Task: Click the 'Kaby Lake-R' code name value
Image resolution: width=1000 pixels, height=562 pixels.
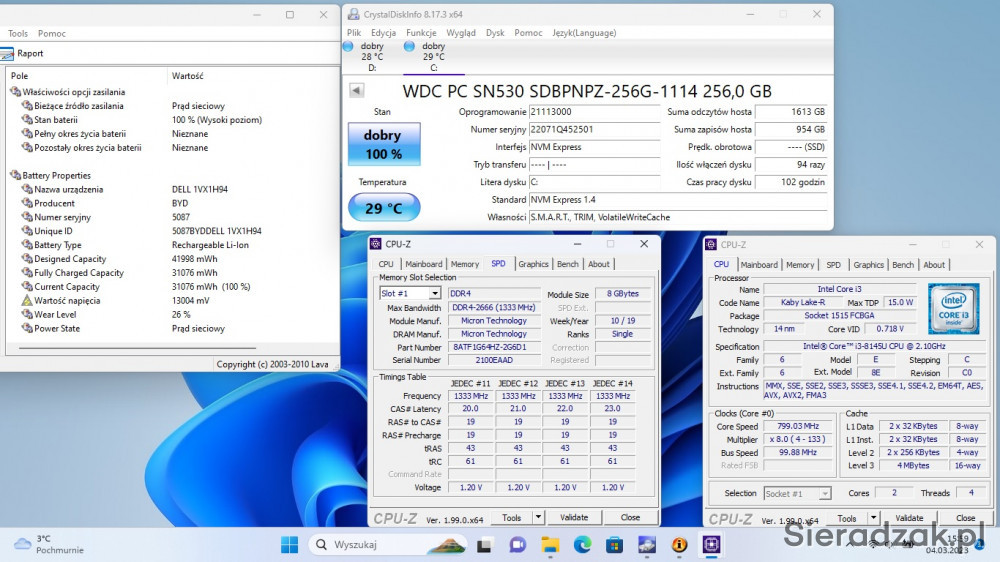Action: [x=803, y=302]
